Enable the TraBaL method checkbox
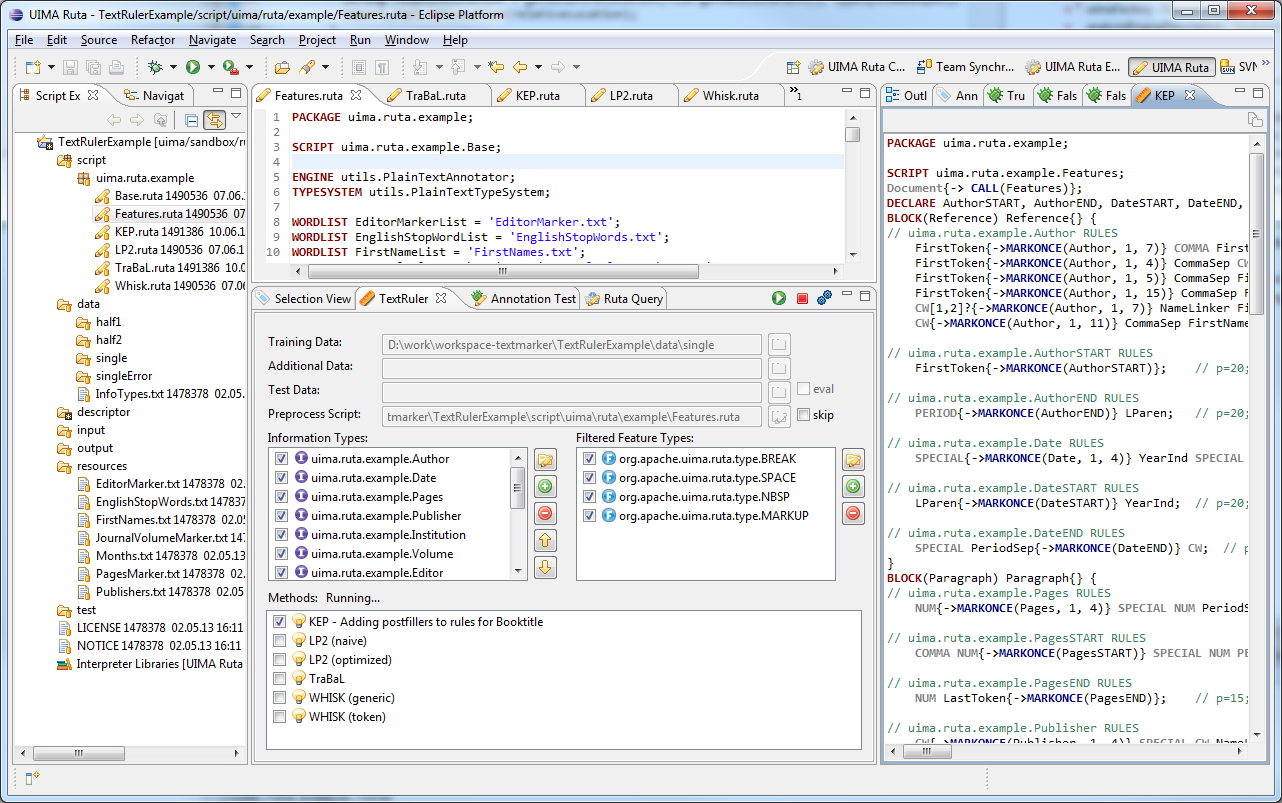Screen dimensions: 1282x803 280,679
